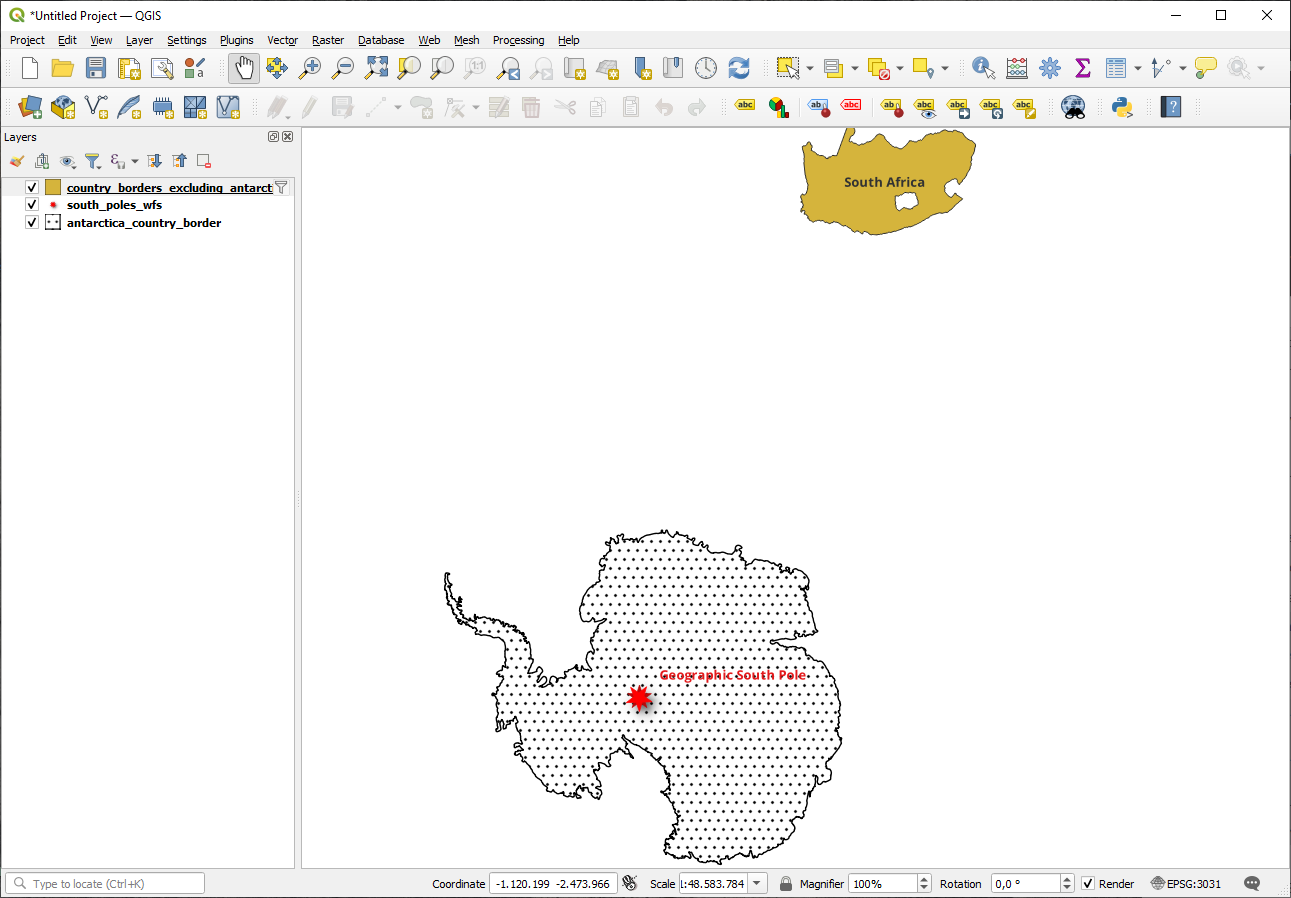Click the Zoom In magnifier tool
Viewport: 1291px width, 898px height.
coord(310,68)
